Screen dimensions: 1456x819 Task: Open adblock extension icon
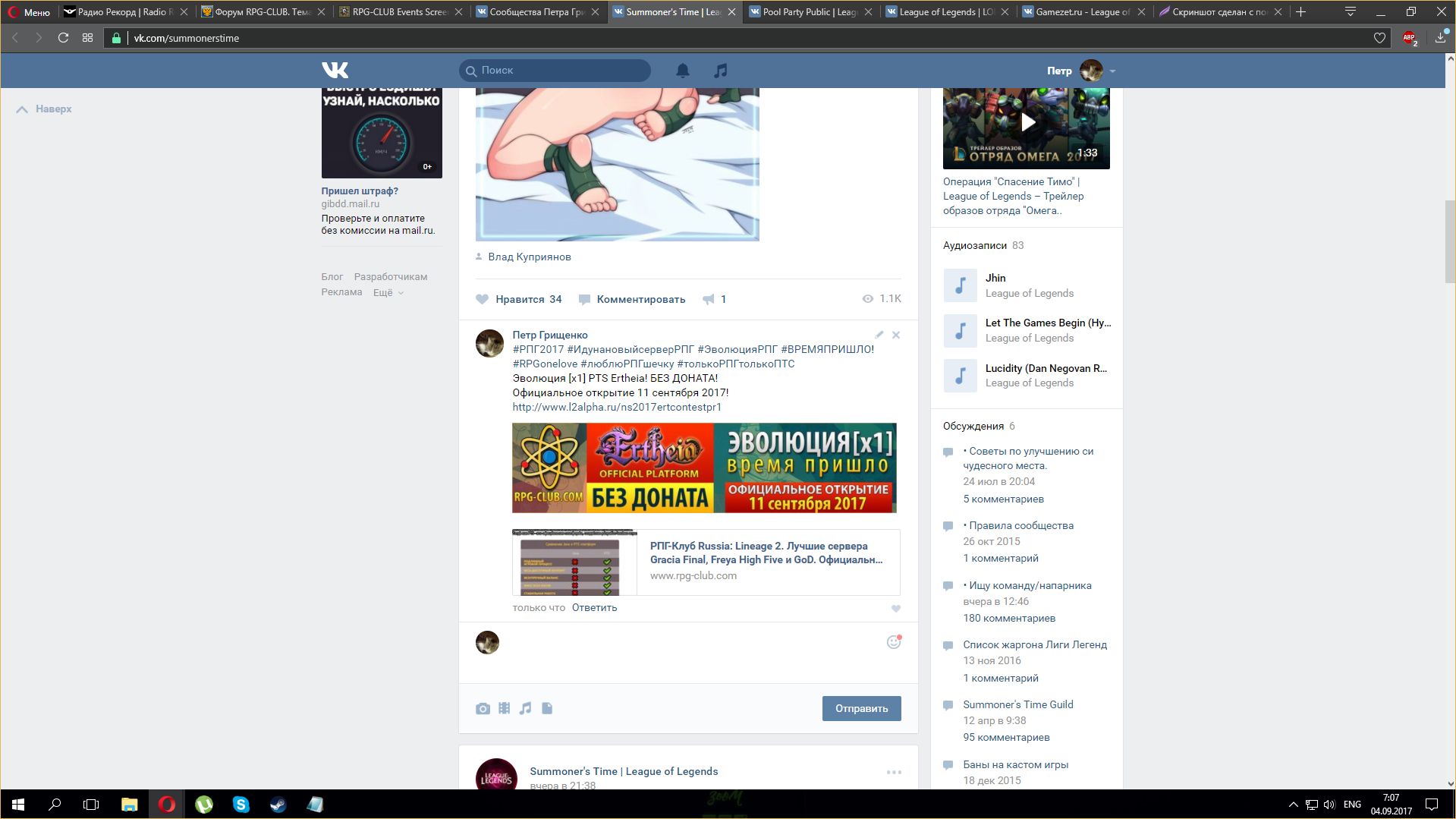pyautogui.click(x=1410, y=38)
